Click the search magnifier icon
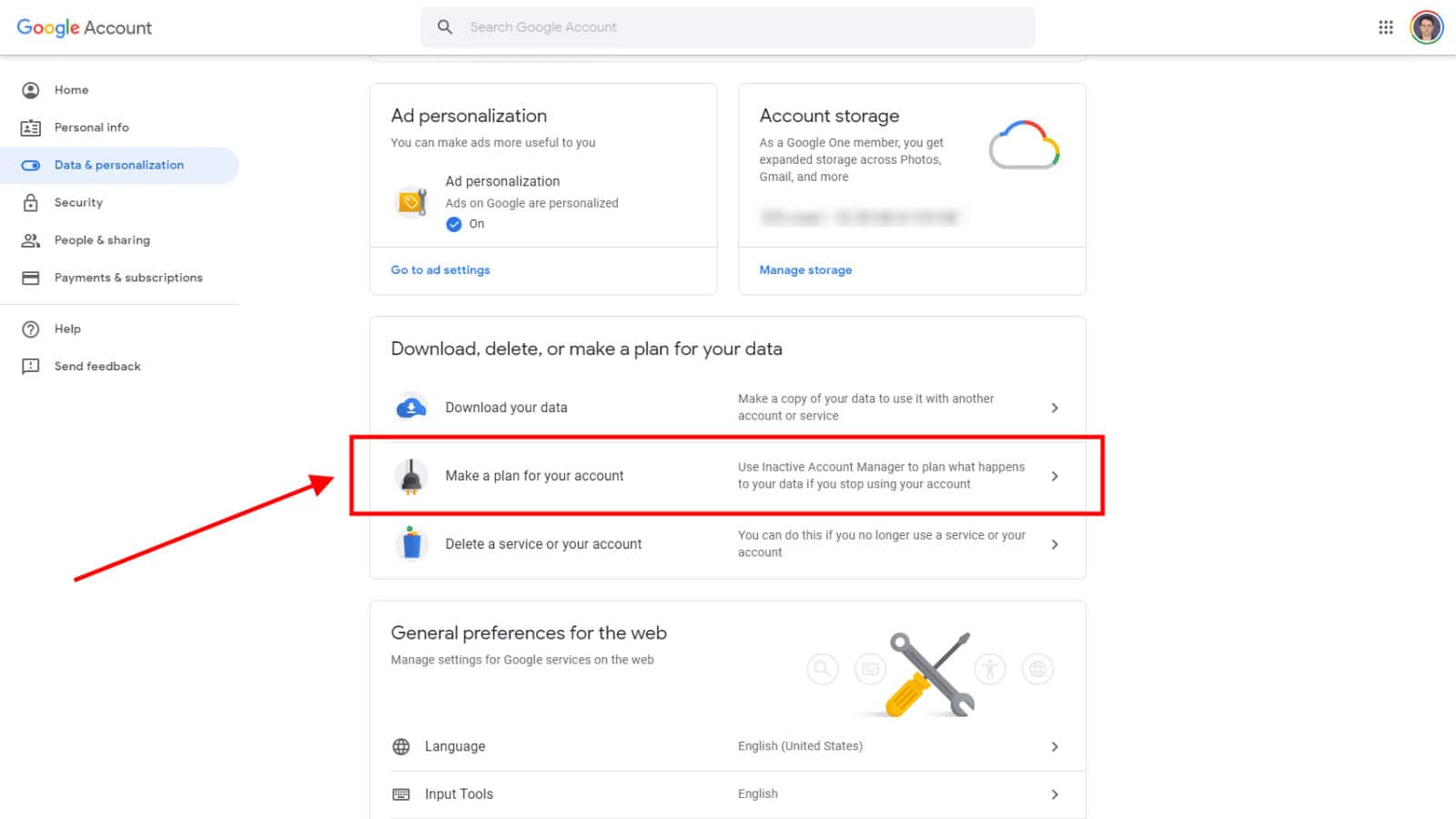This screenshot has width=1456, height=819. click(x=445, y=27)
